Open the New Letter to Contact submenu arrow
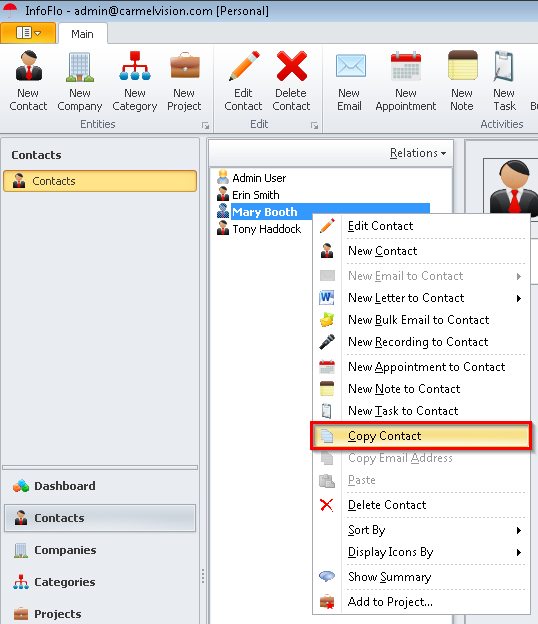The image size is (538, 624). [x=519, y=298]
